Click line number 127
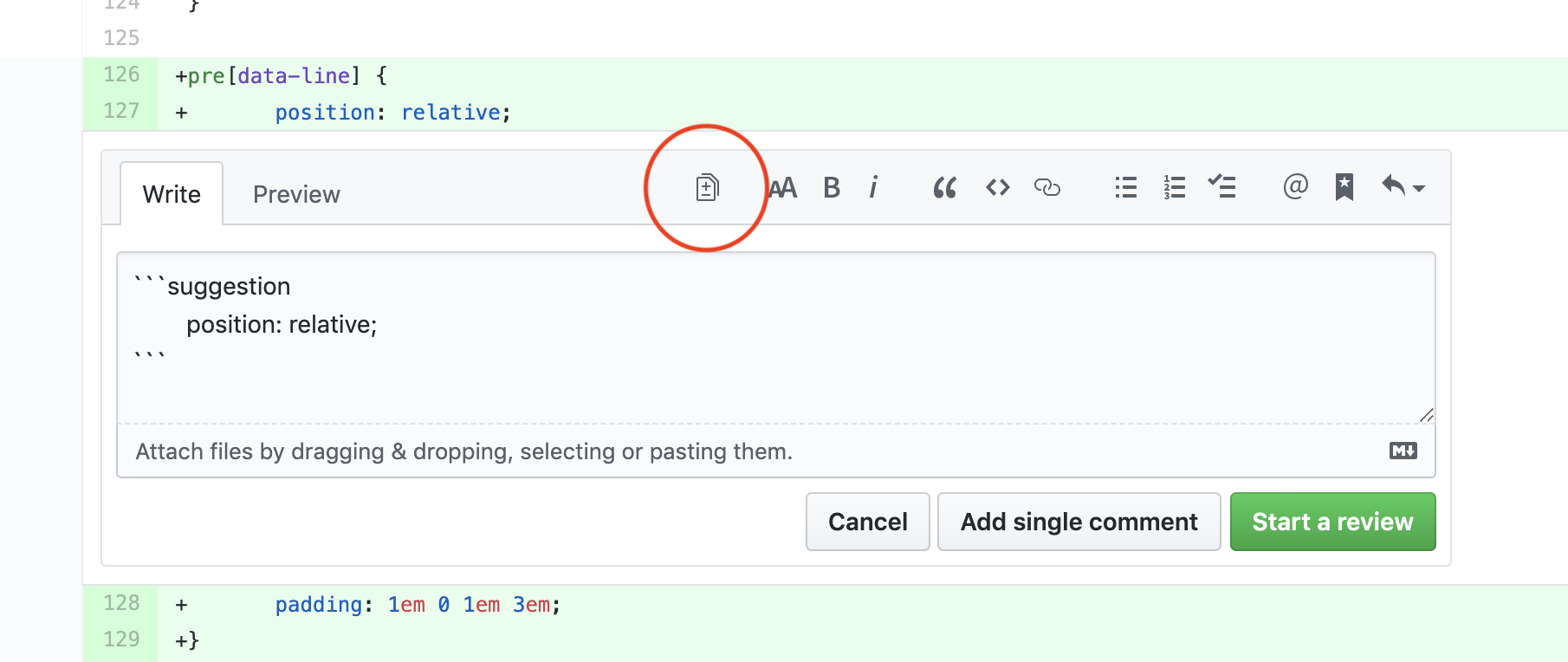This screenshot has width=1568, height=662. 121,111
